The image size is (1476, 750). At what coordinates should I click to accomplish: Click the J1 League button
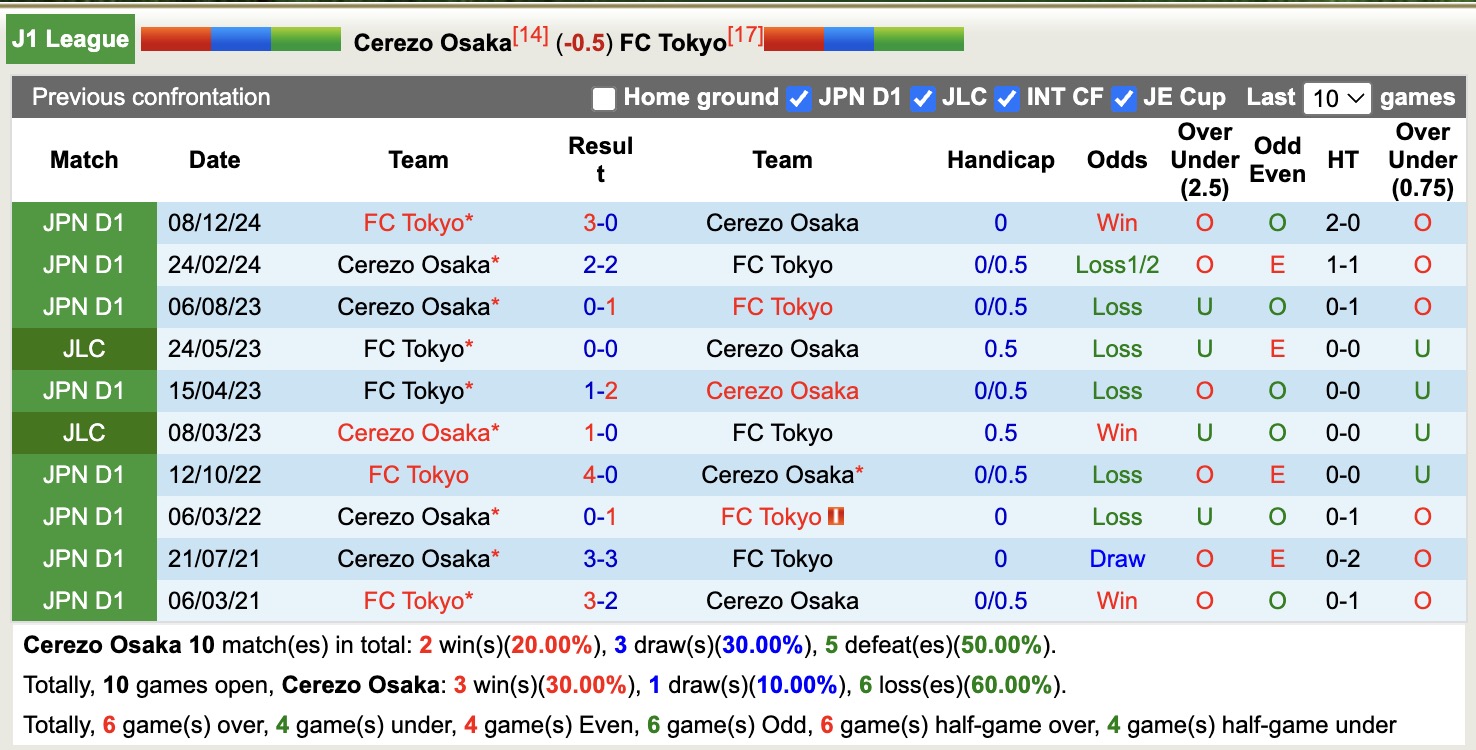point(70,38)
